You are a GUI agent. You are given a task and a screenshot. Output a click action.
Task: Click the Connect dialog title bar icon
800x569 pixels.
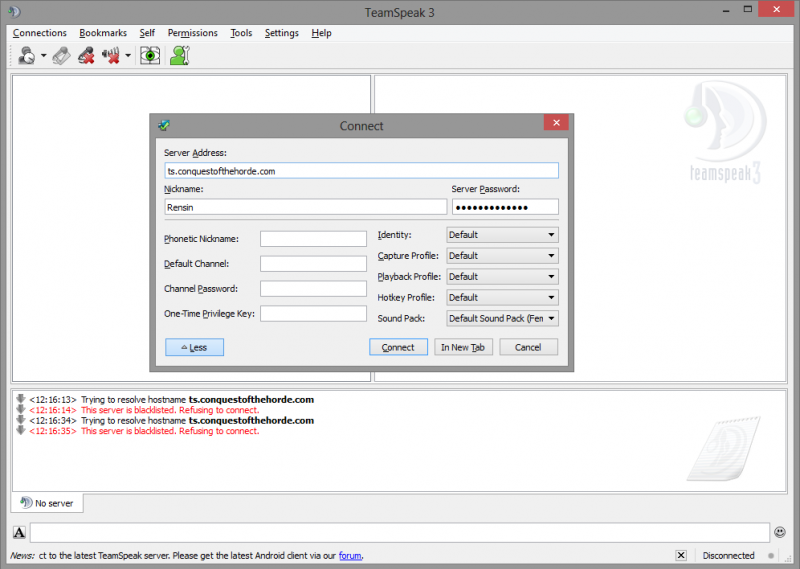click(164, 125)
